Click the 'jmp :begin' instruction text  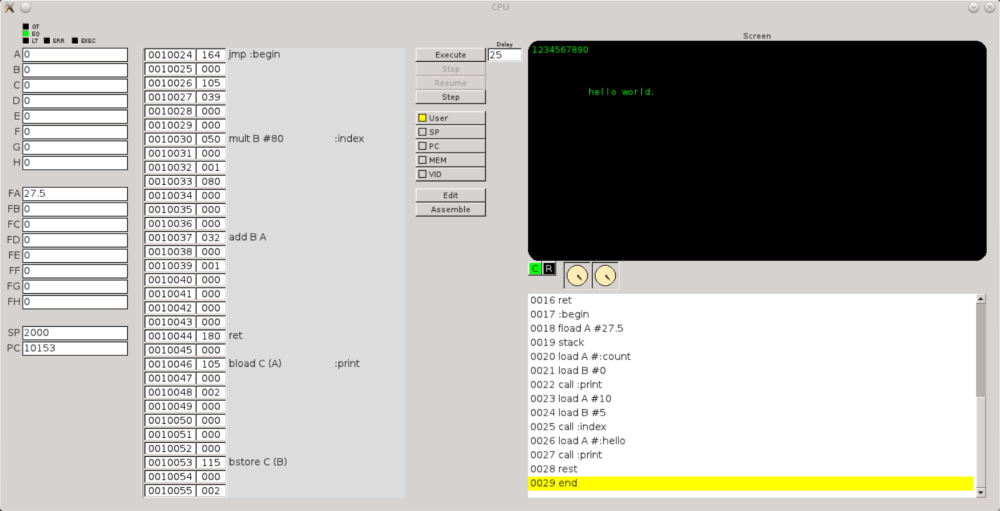[x=254, y=55]
